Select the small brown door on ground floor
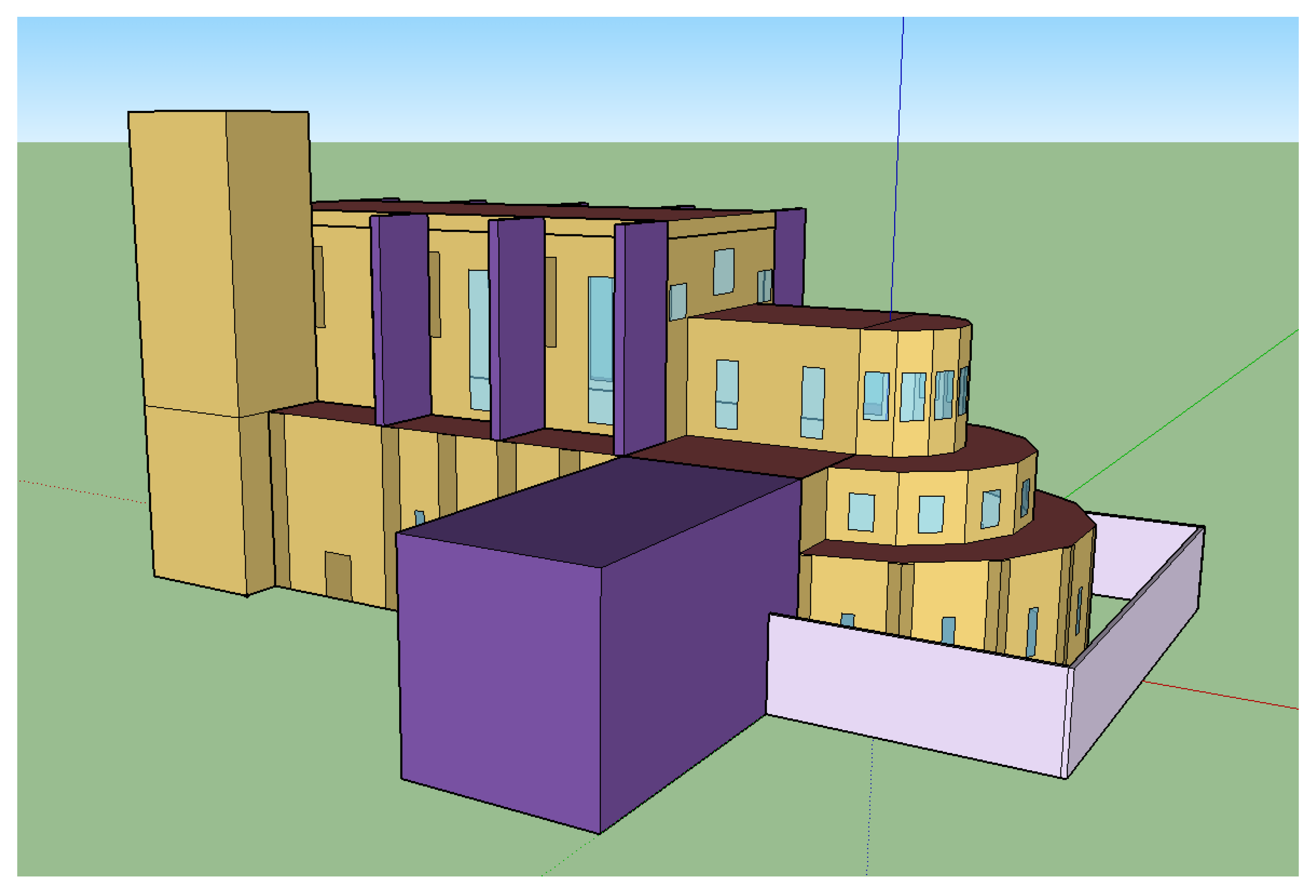 point(338,576)
